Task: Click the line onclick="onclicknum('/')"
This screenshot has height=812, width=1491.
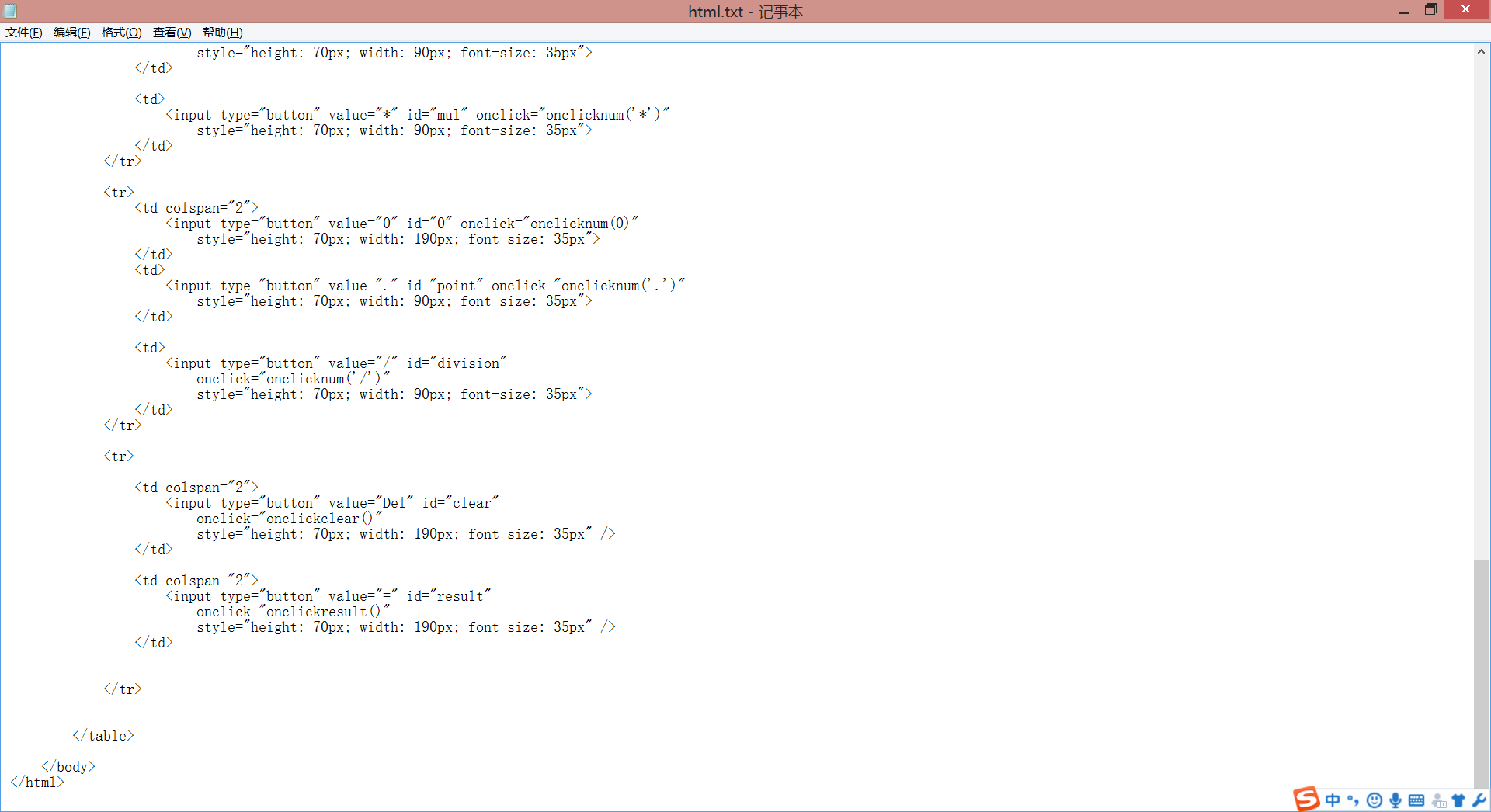Action: coord(293,379)
